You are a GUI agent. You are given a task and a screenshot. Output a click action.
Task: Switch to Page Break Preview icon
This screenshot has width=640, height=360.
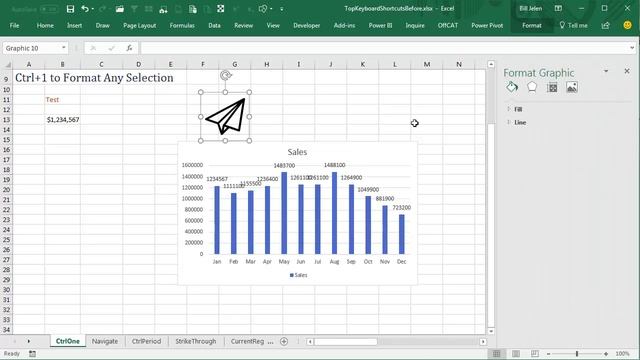535,354
